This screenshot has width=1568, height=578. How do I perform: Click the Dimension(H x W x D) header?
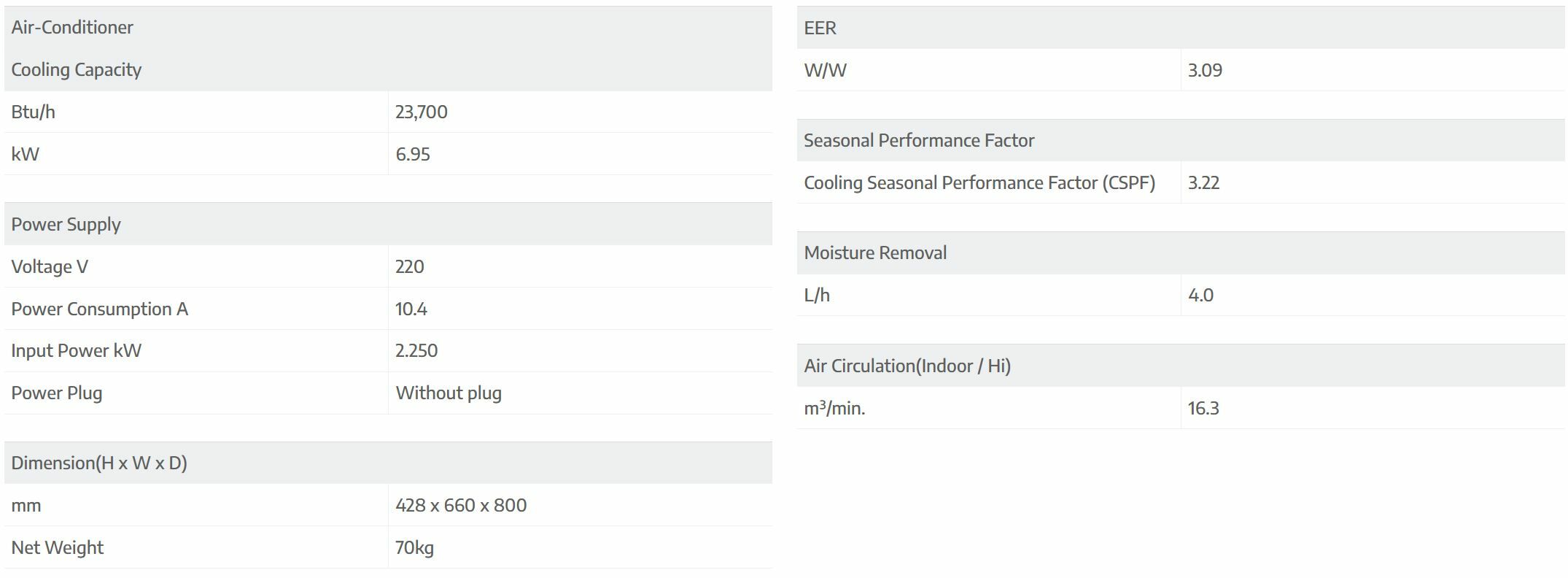(x=99, y=463)
